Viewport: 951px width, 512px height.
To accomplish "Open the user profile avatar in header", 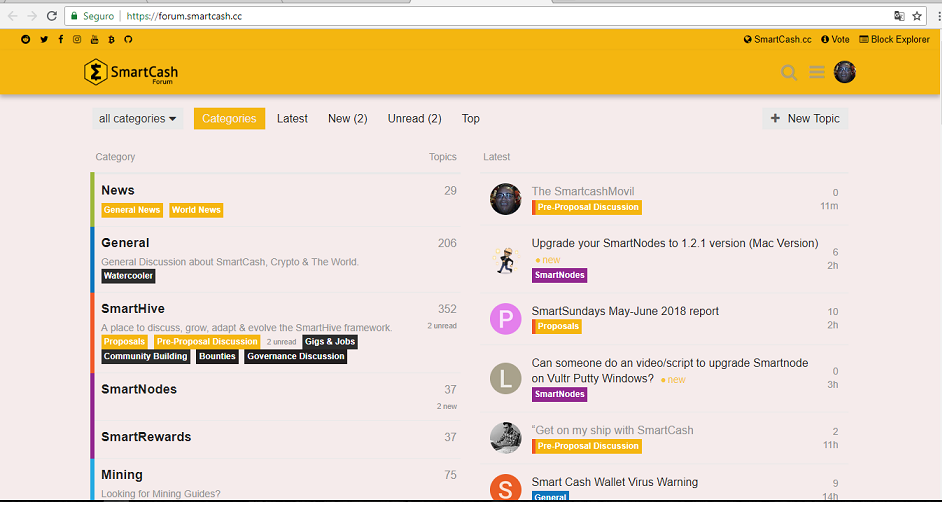I will pos(844,72).
